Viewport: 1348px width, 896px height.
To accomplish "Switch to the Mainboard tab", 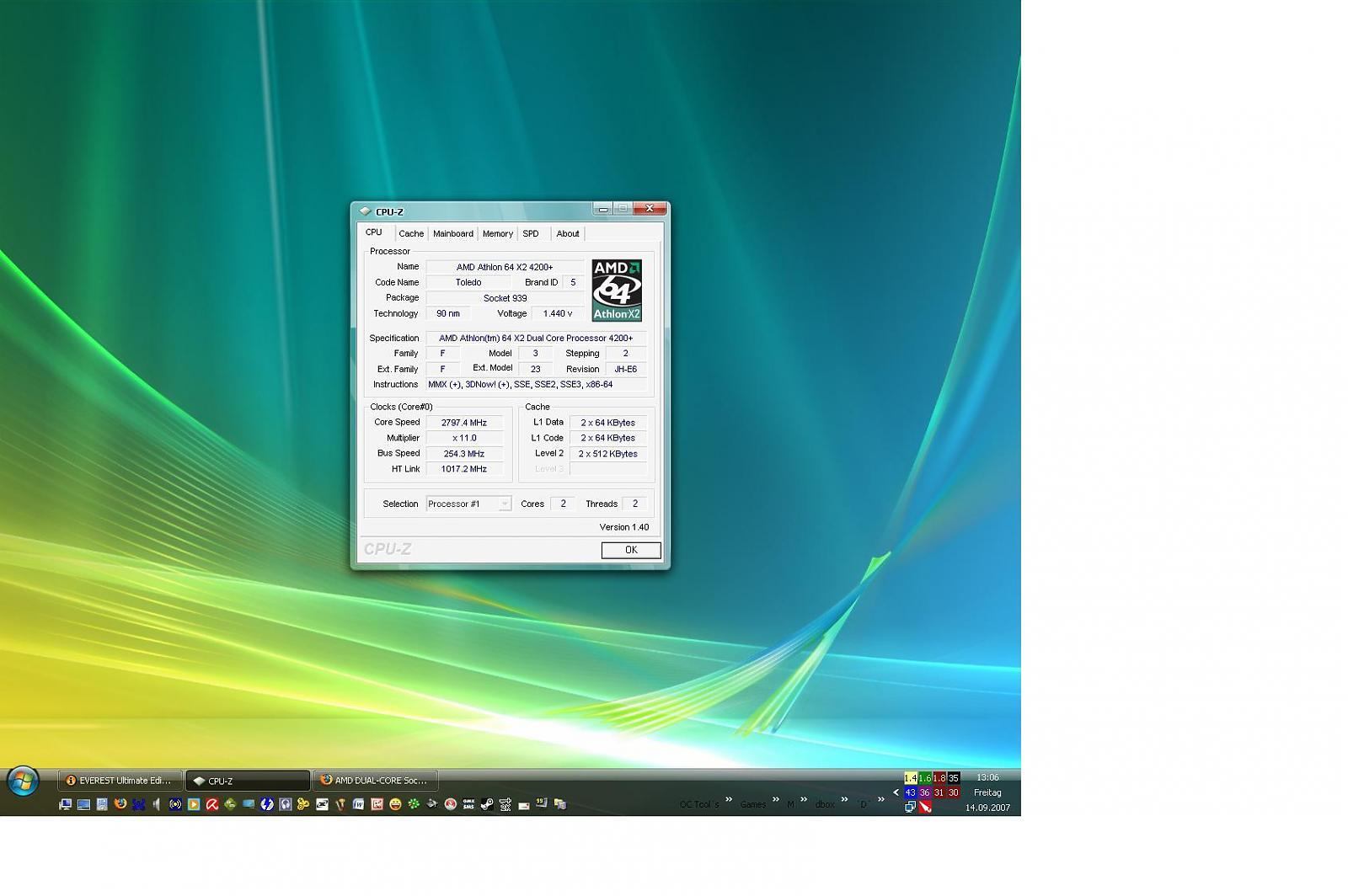I will click(453, 234).
